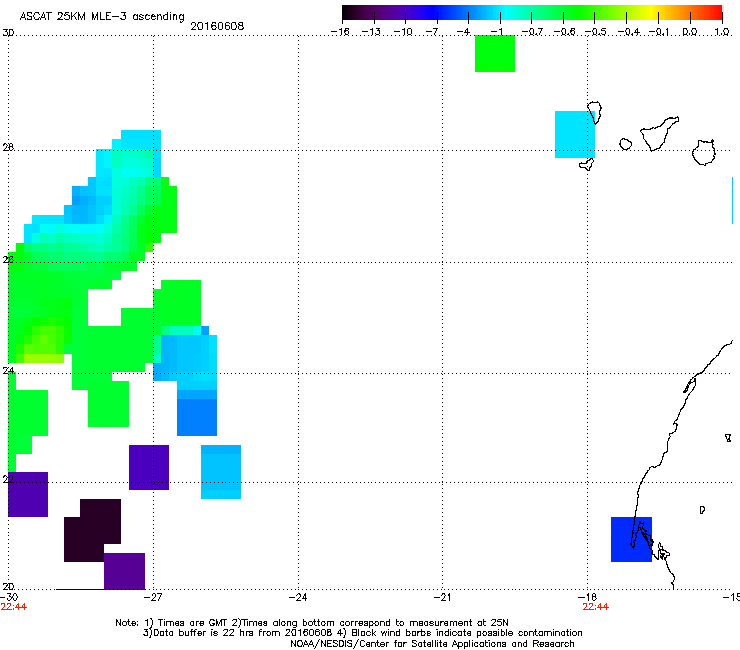The image size is (740, 650).
Task: Click the note line starting "Note: 1) Times are GMT"
Action: click(312, 623)
